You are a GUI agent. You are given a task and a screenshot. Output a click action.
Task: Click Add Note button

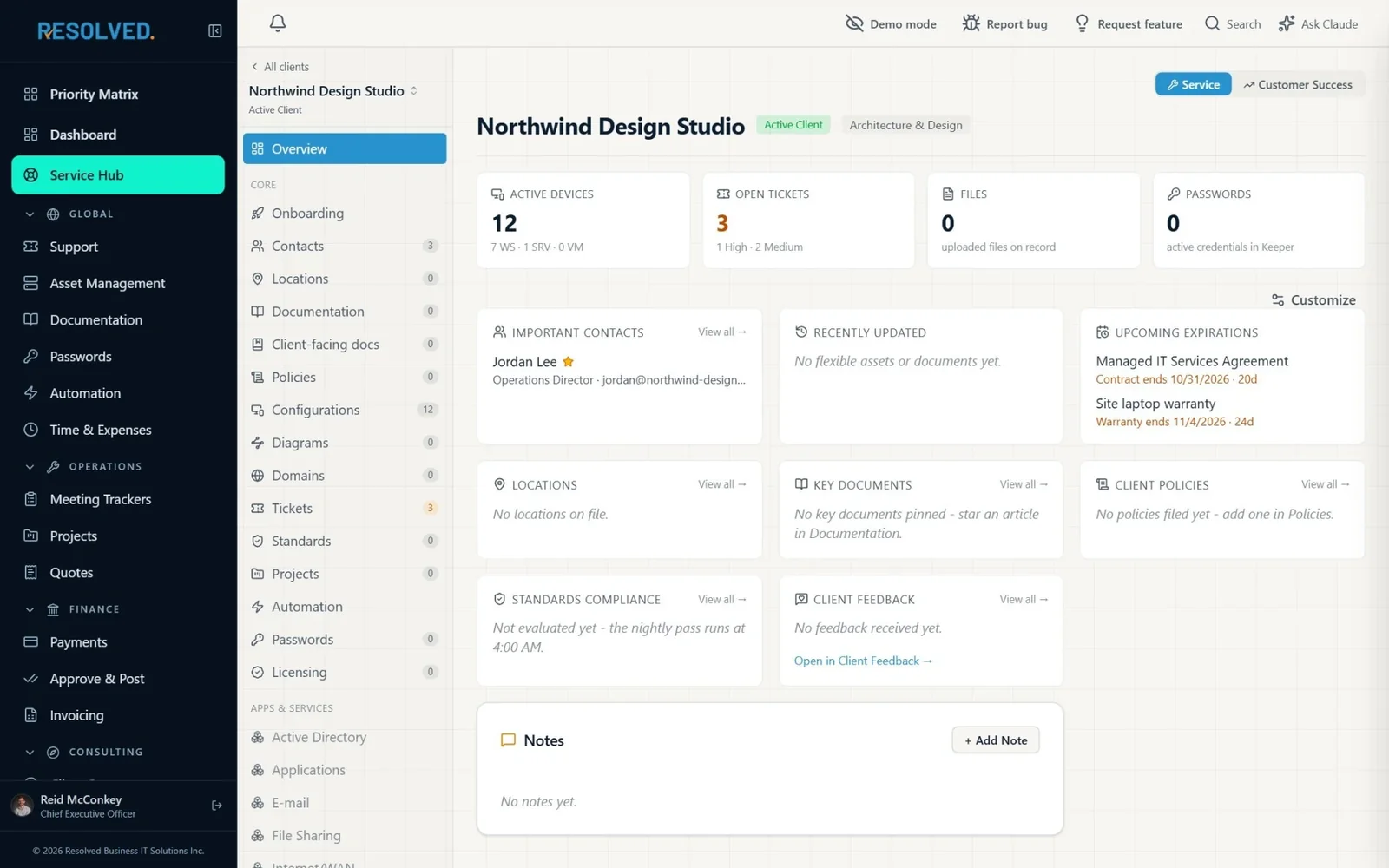tap(996, 740)
